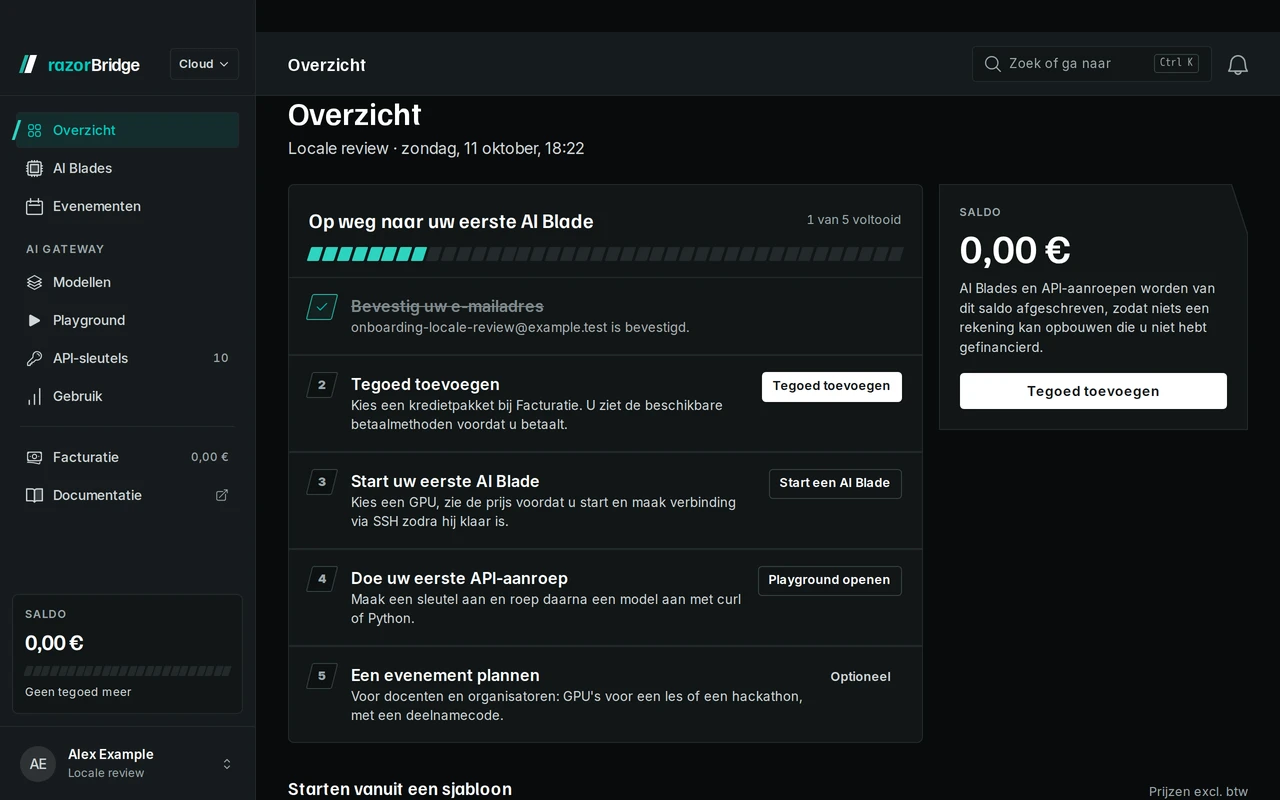
Task: Click the external link icon beside Documentatie
Action: [222, 495]
